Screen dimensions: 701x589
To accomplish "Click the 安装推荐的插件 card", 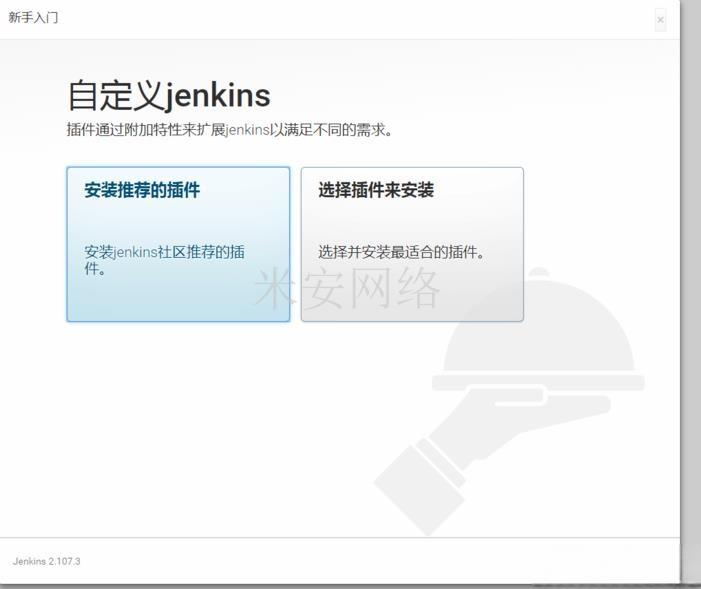I will click(x=178, y=244).
